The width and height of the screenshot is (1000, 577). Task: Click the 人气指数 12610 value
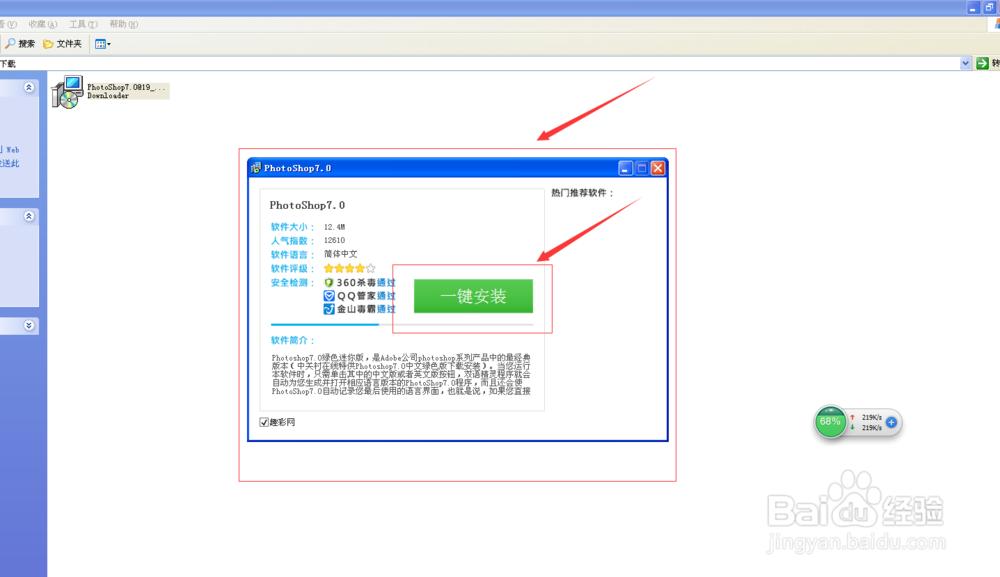pyautogui.click(x=334, y=240)
